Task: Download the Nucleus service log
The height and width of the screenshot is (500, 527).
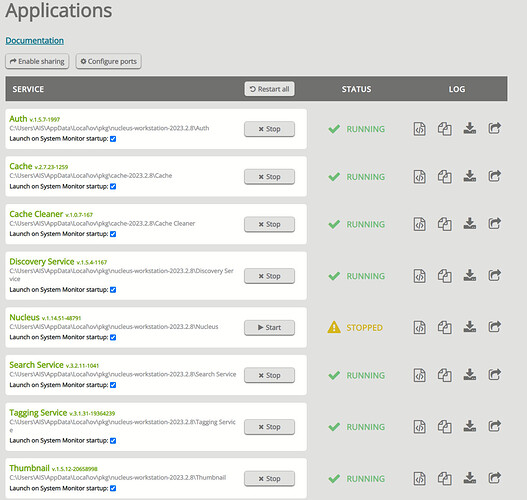Action: [470, 327]
